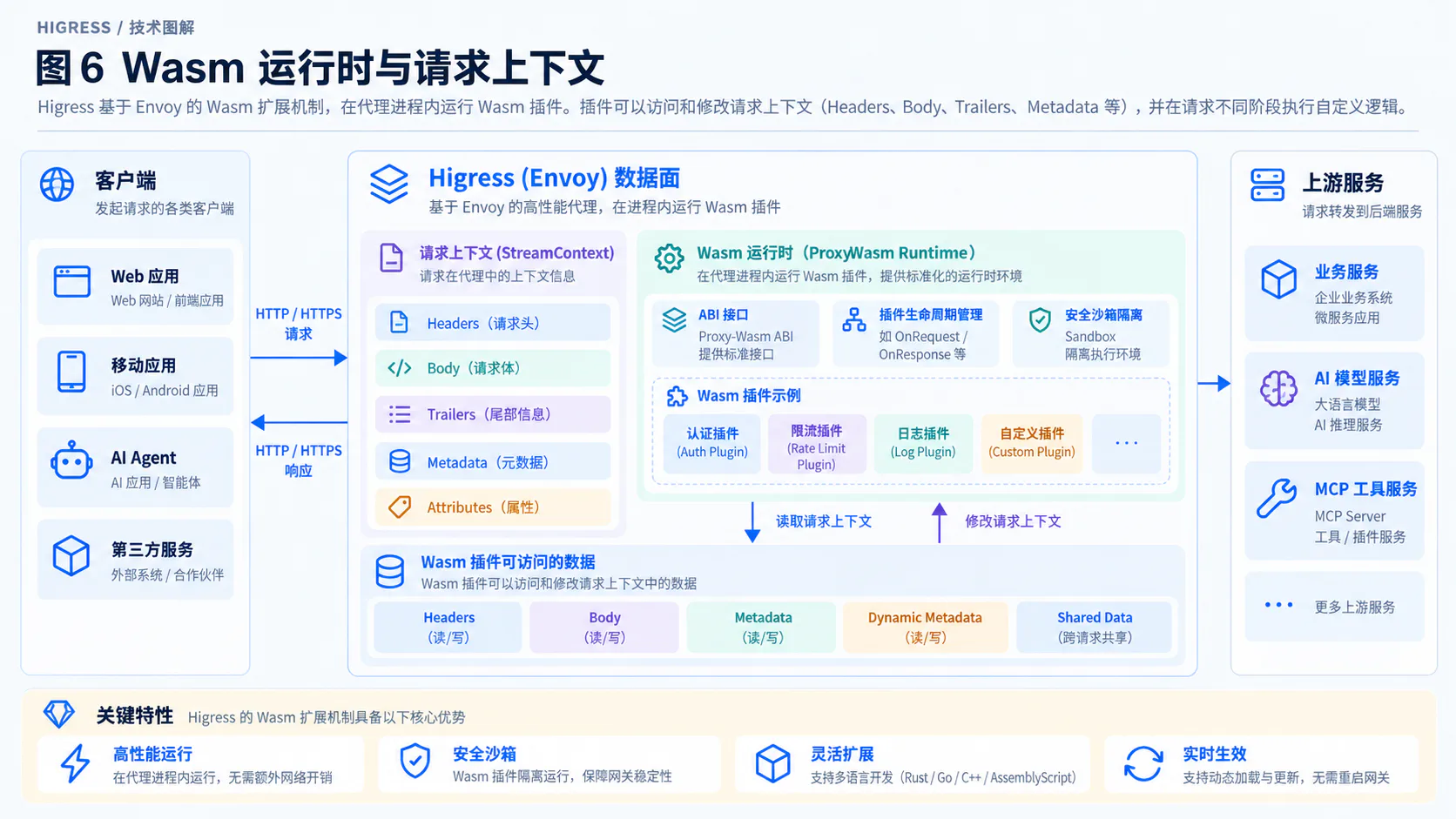This screenshot has width=1456, height=819.
Task: Click the Shared Data (跨请求共享) box
Action: [1095, 628]
